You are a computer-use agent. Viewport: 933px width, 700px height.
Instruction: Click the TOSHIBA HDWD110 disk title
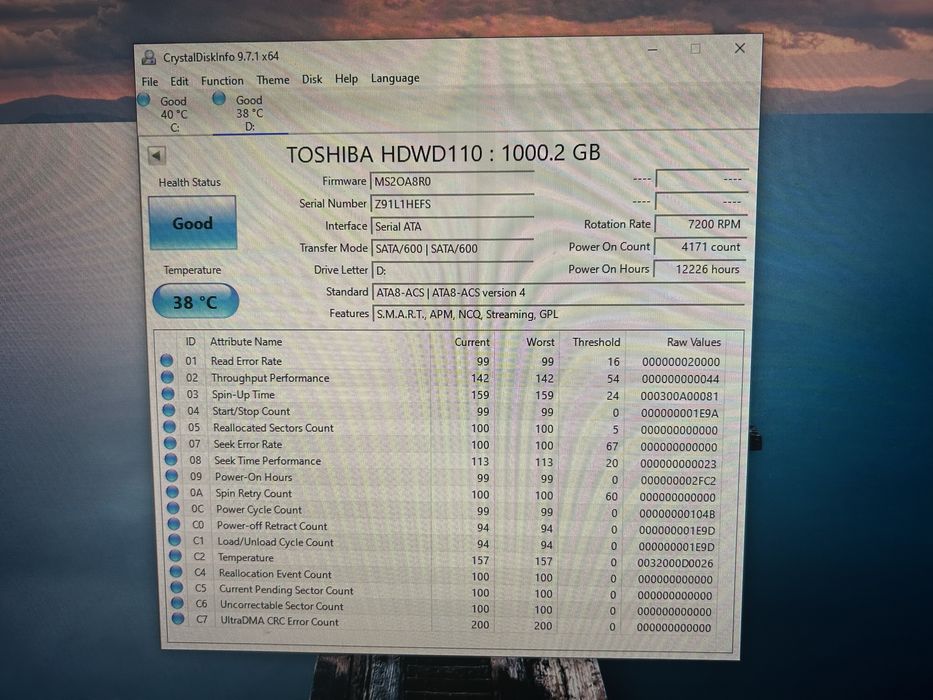[443, 154]
